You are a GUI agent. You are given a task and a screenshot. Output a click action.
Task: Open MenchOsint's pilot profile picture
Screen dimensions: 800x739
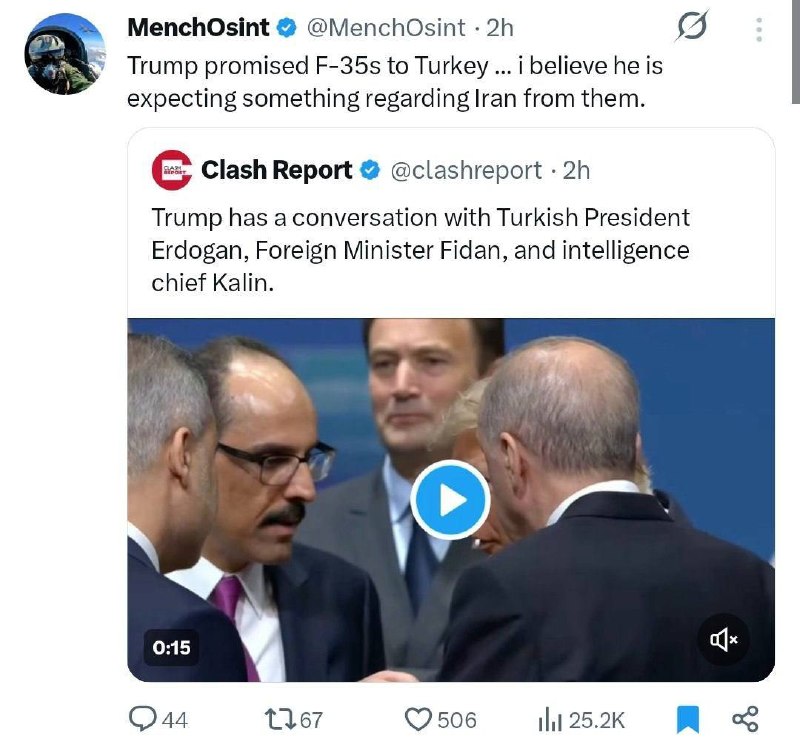(x=65, y=55)
